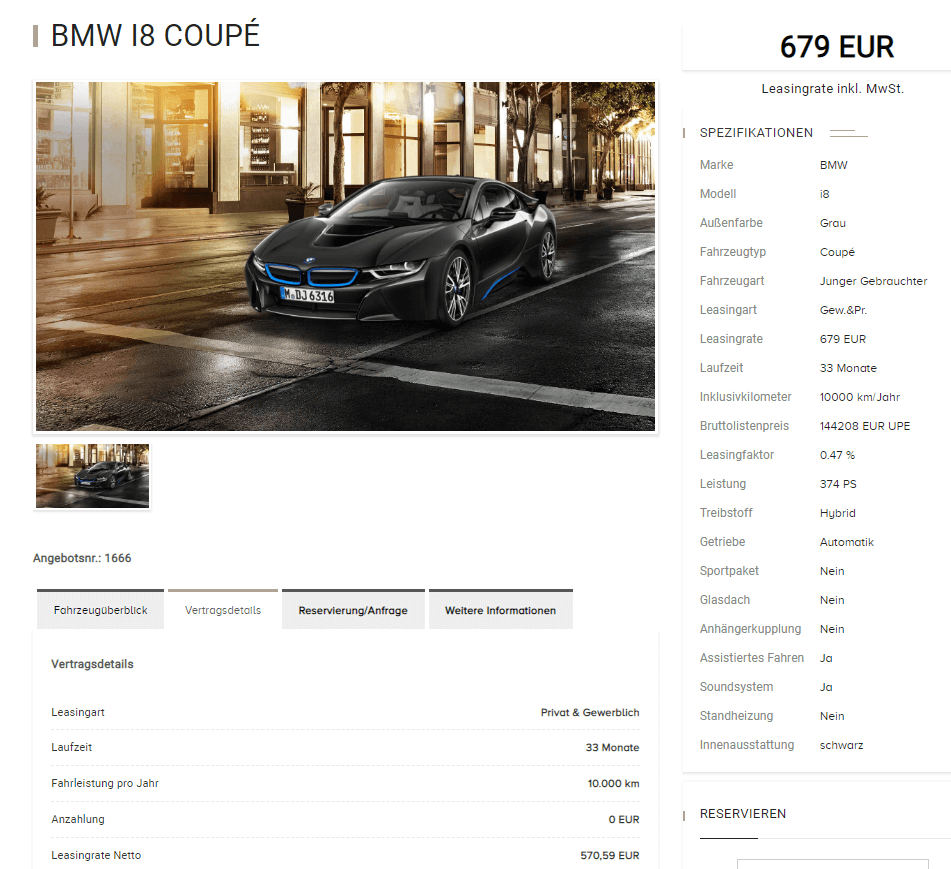Open the Weitere Informationen tab
The height and width of the screenshot is (869, 951).
point(500,609)
